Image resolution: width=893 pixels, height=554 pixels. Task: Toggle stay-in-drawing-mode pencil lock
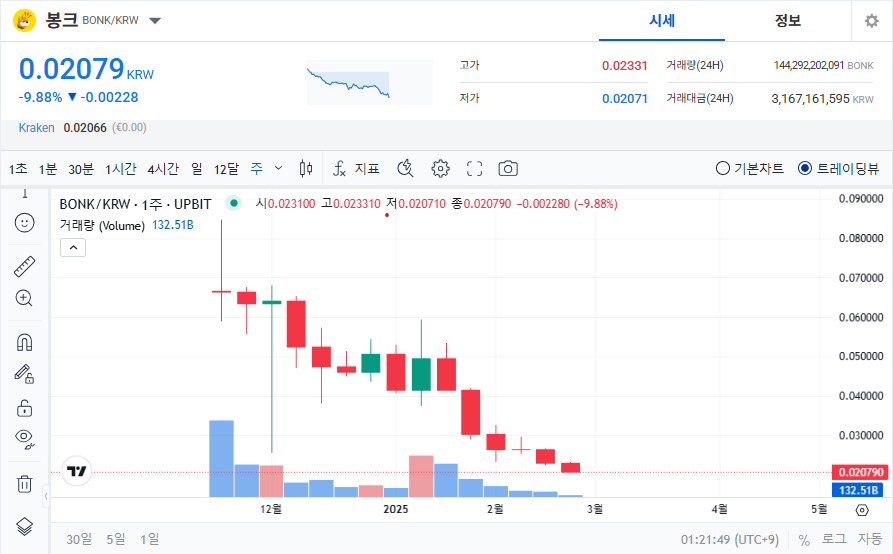click(x=24, y=374)
